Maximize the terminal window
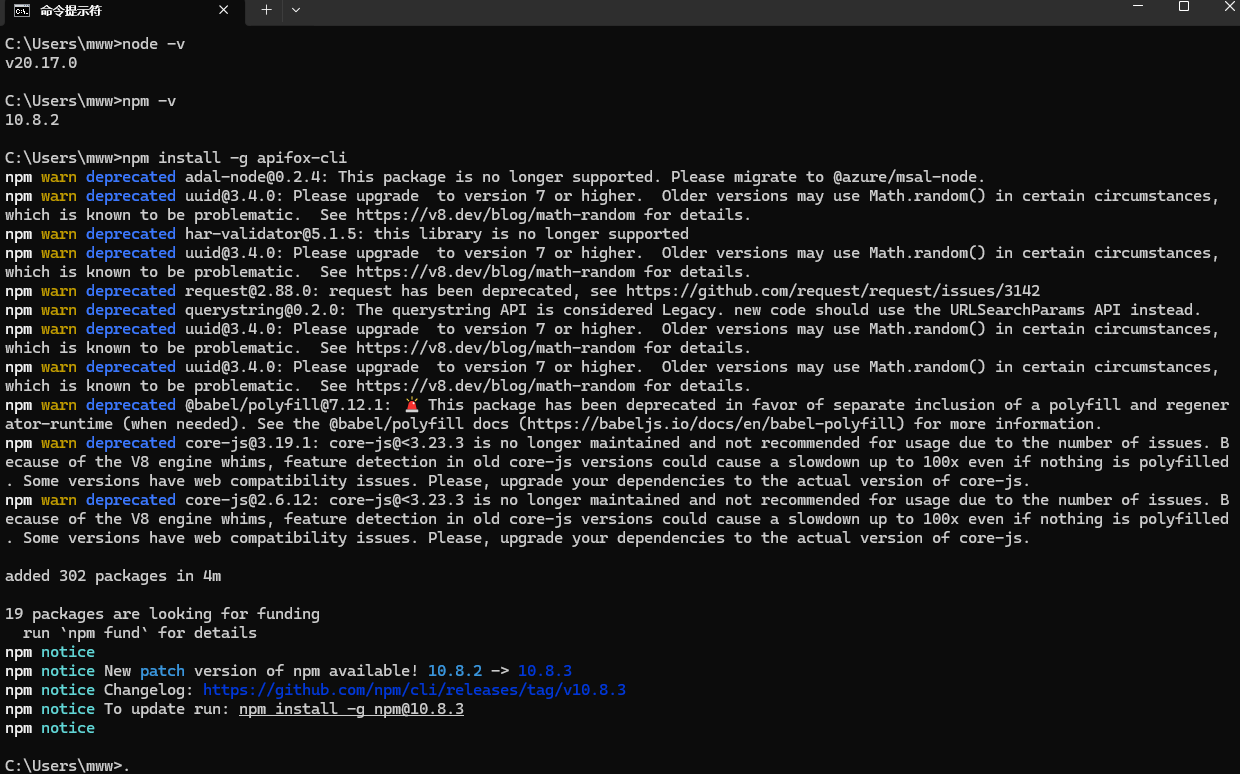1240x774 pixels. pyautogui.click(x=1184, y=7)
